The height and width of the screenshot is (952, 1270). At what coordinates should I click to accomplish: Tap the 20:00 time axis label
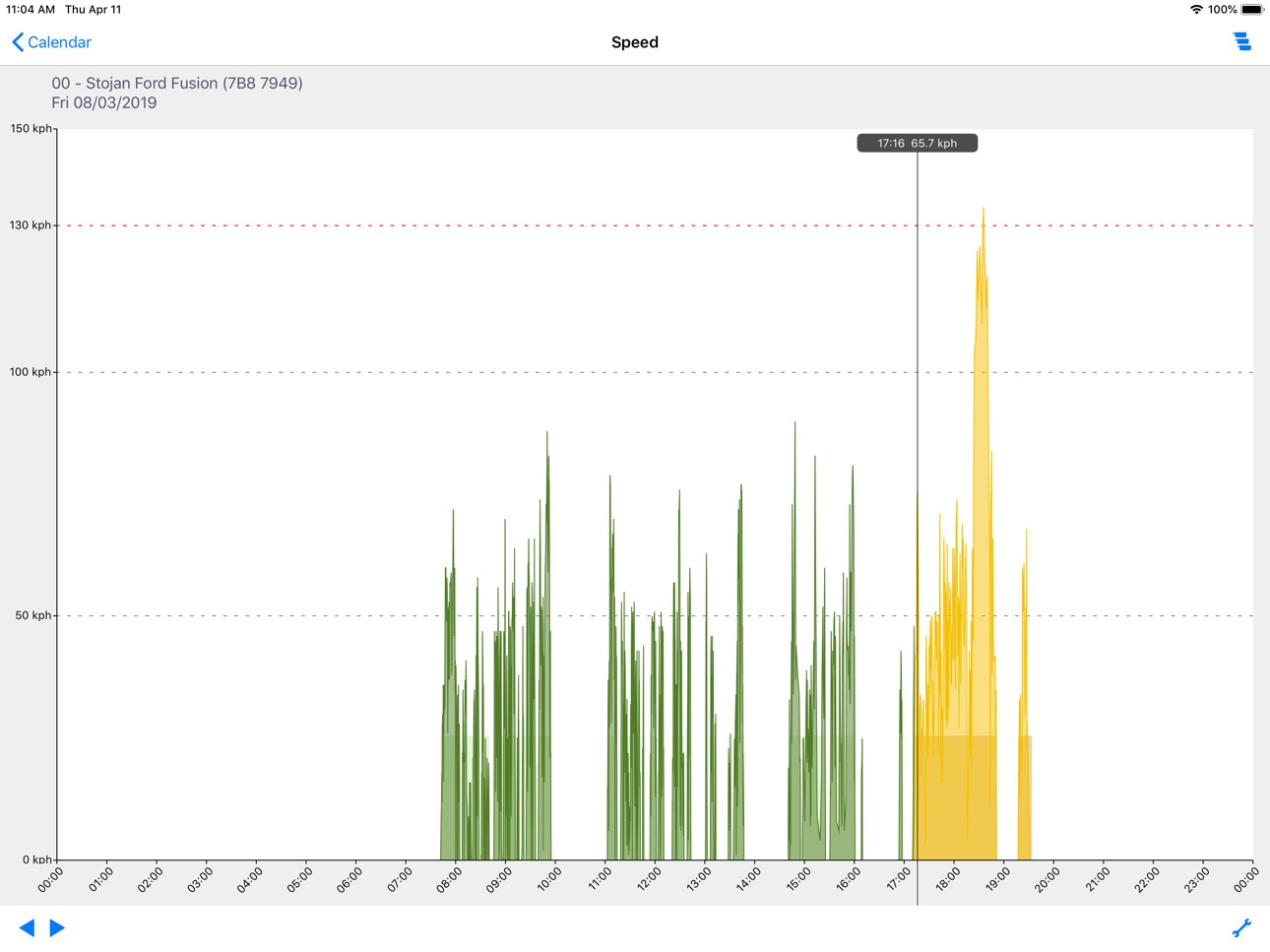[x=1047, y=879]
